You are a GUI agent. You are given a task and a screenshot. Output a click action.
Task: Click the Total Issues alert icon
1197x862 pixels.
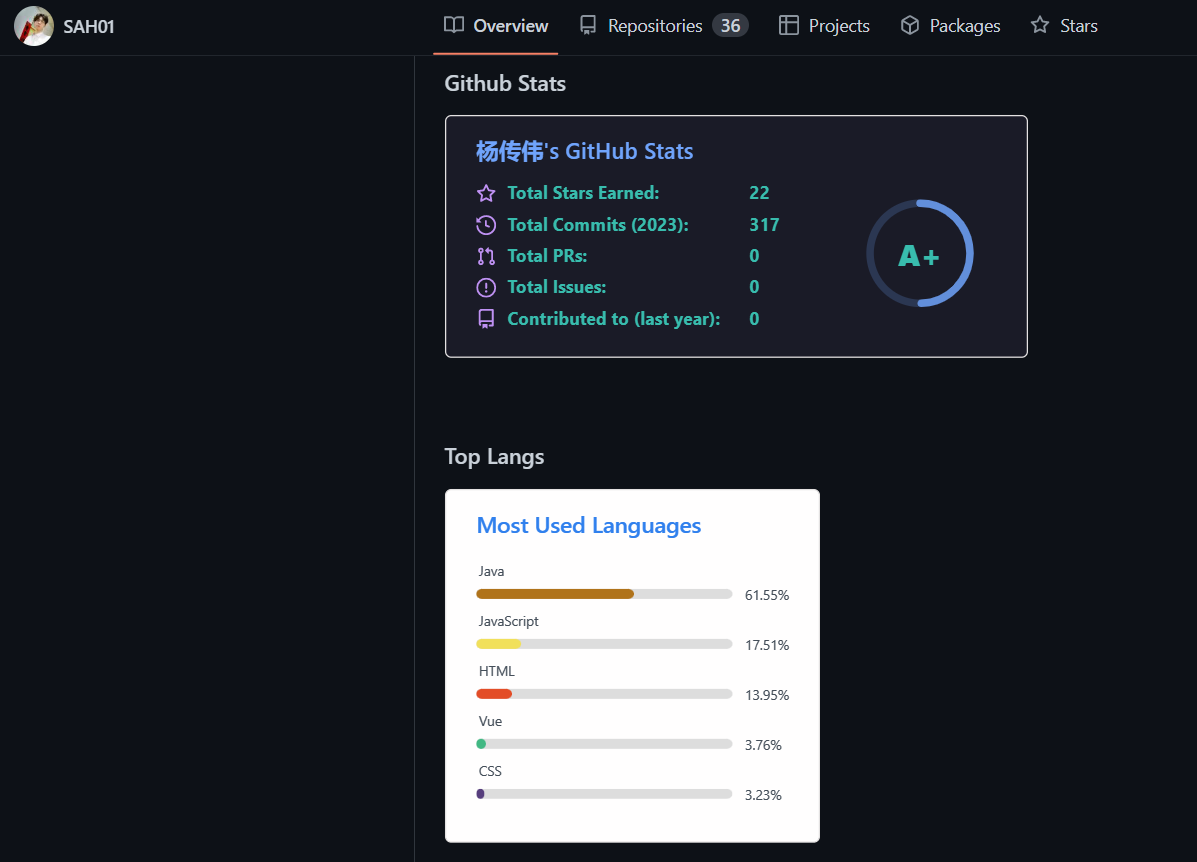click(x=486, y=288)
